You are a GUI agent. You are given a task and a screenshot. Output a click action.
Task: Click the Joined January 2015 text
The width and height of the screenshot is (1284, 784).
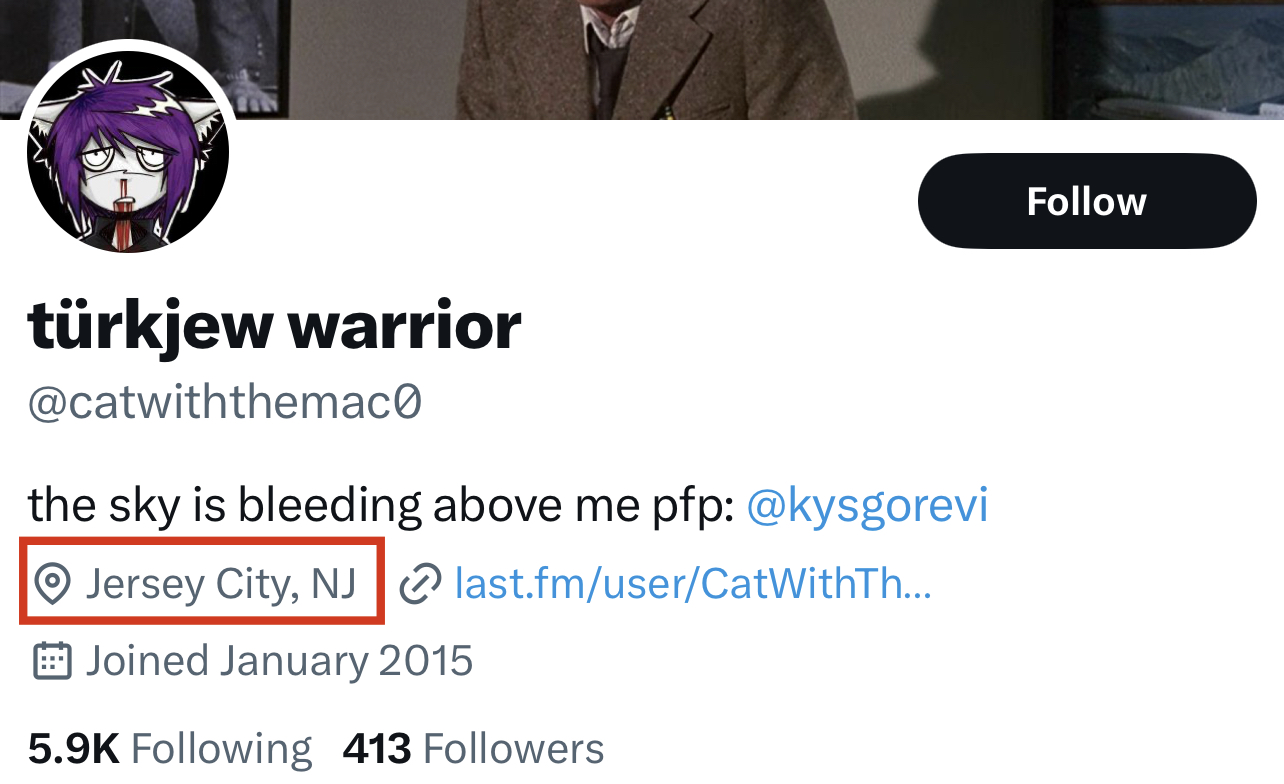[x=279, y=661]
